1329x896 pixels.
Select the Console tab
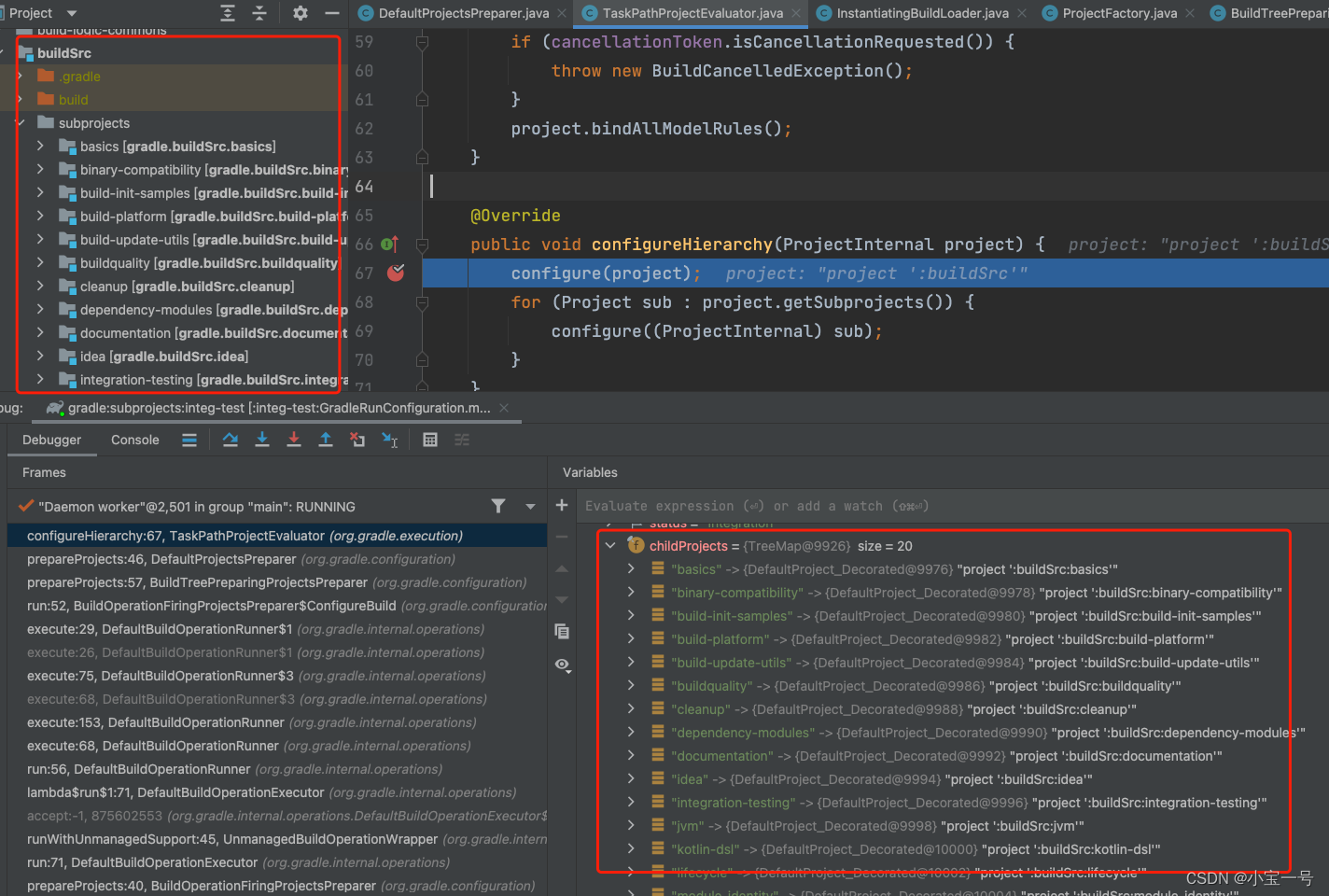click(135, 440)
